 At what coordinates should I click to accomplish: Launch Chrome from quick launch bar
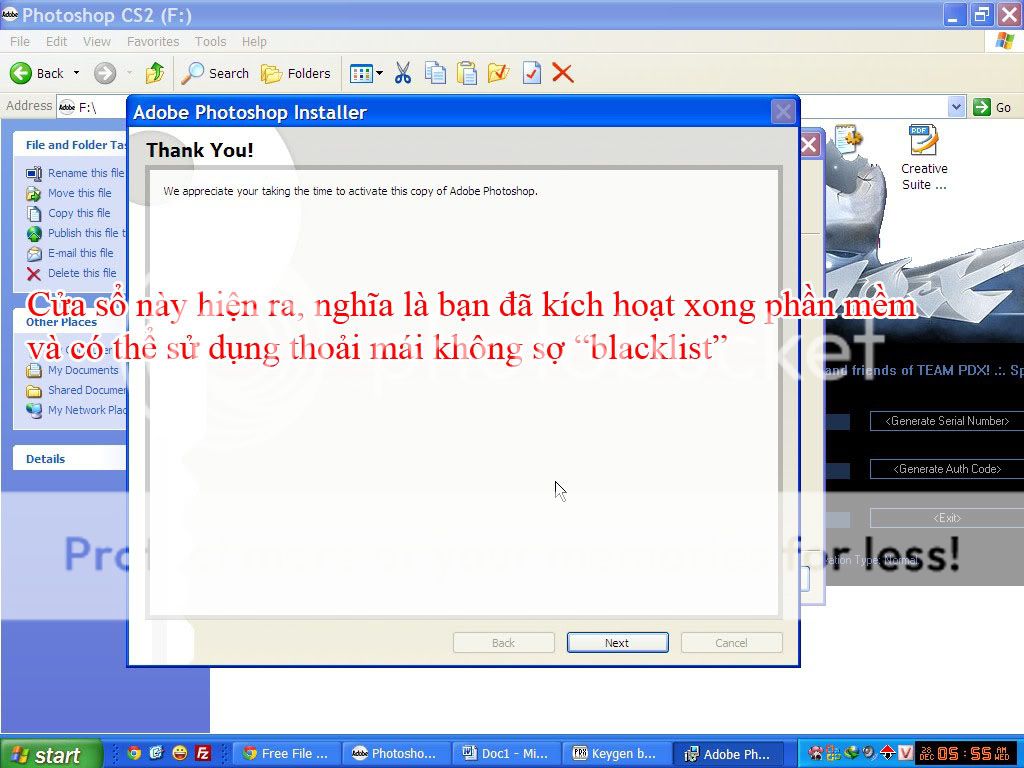point(134,753)
